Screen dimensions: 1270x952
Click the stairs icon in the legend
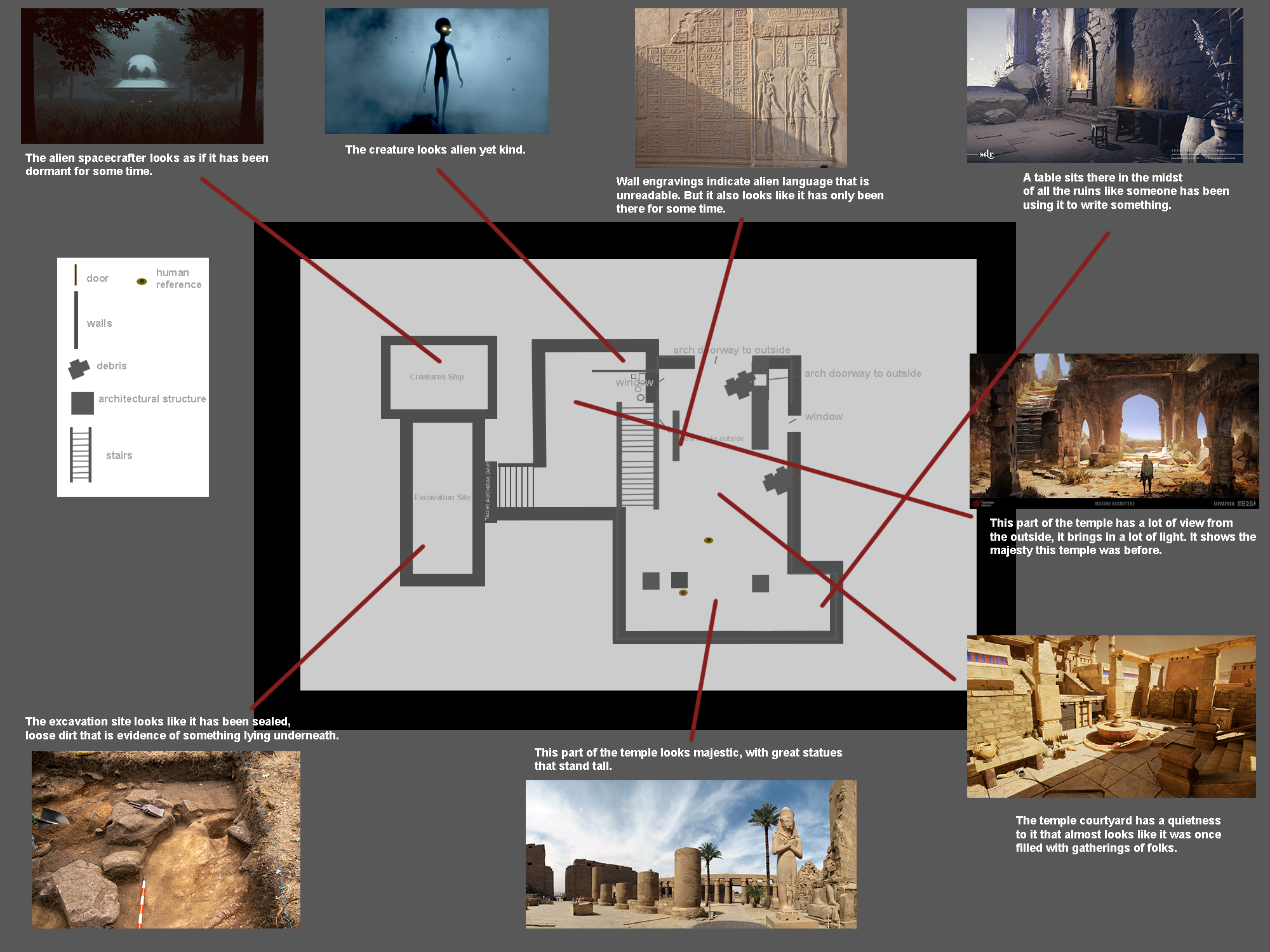coord(81,454)
